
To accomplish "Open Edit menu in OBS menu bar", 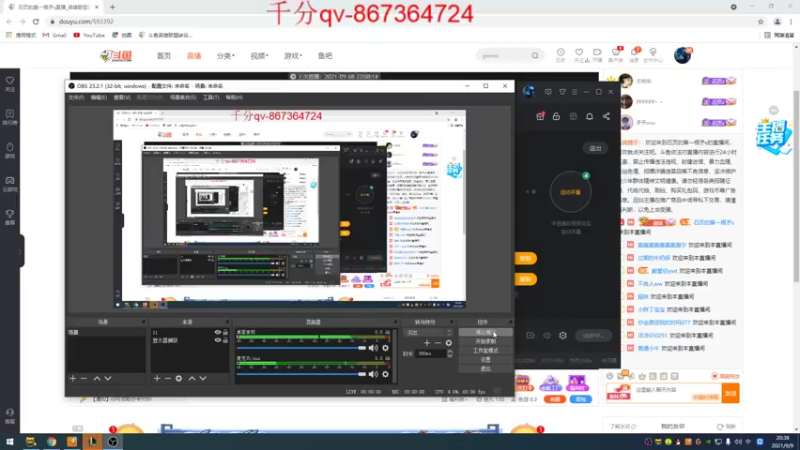I will (98, 97).
